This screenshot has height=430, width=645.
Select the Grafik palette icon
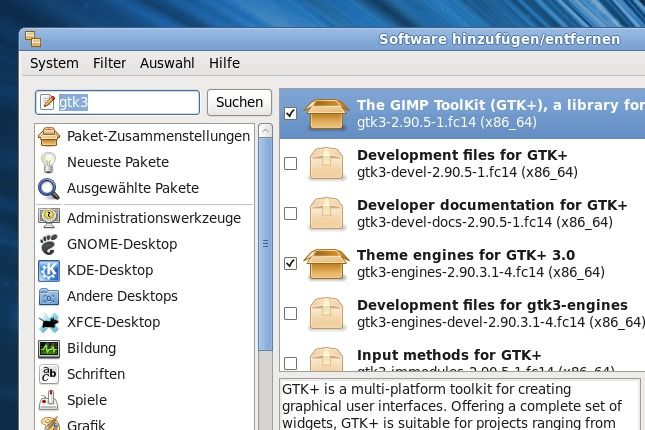coord(49,424)
